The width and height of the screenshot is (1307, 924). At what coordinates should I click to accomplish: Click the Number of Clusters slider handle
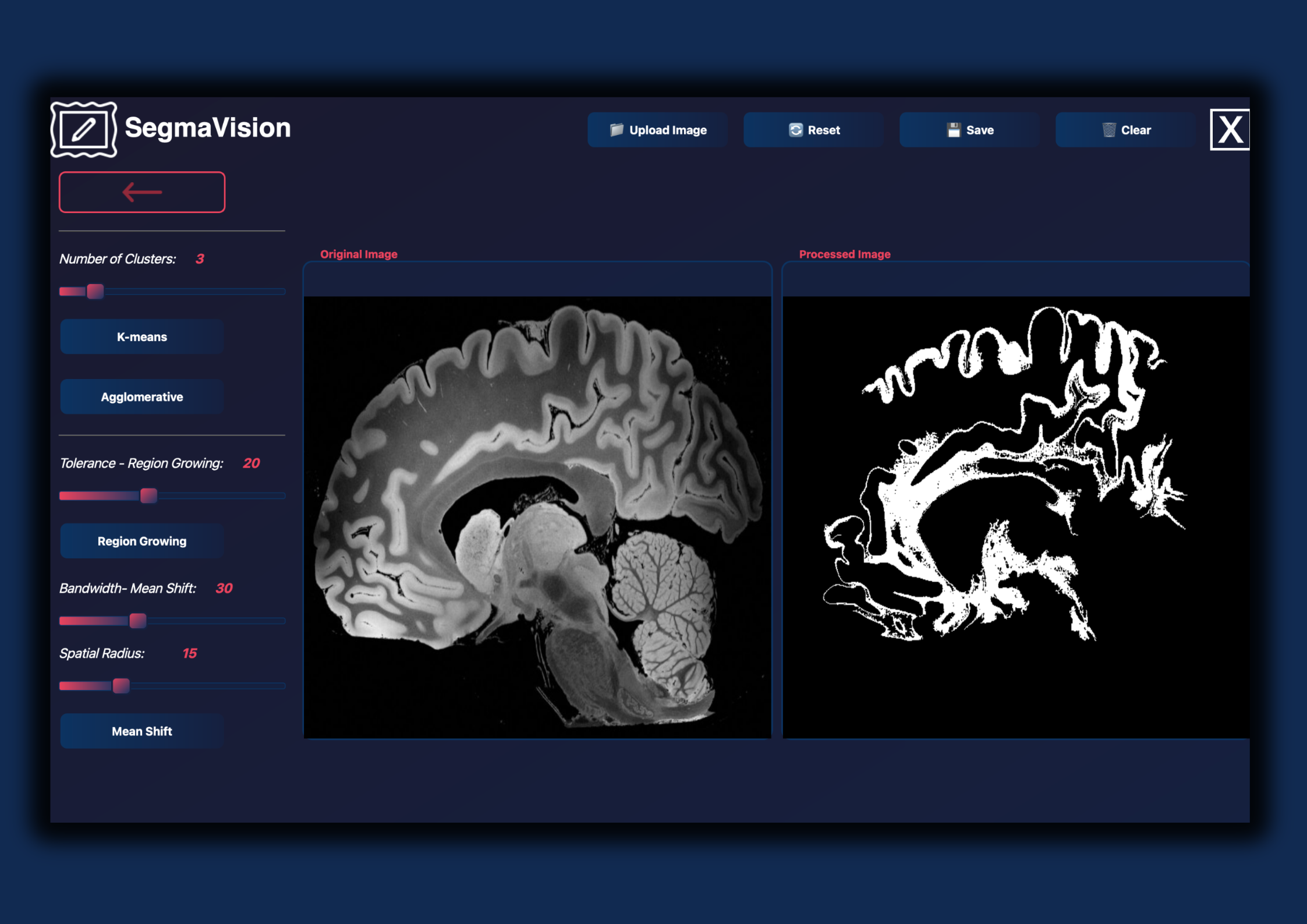[x=95, y=291]
